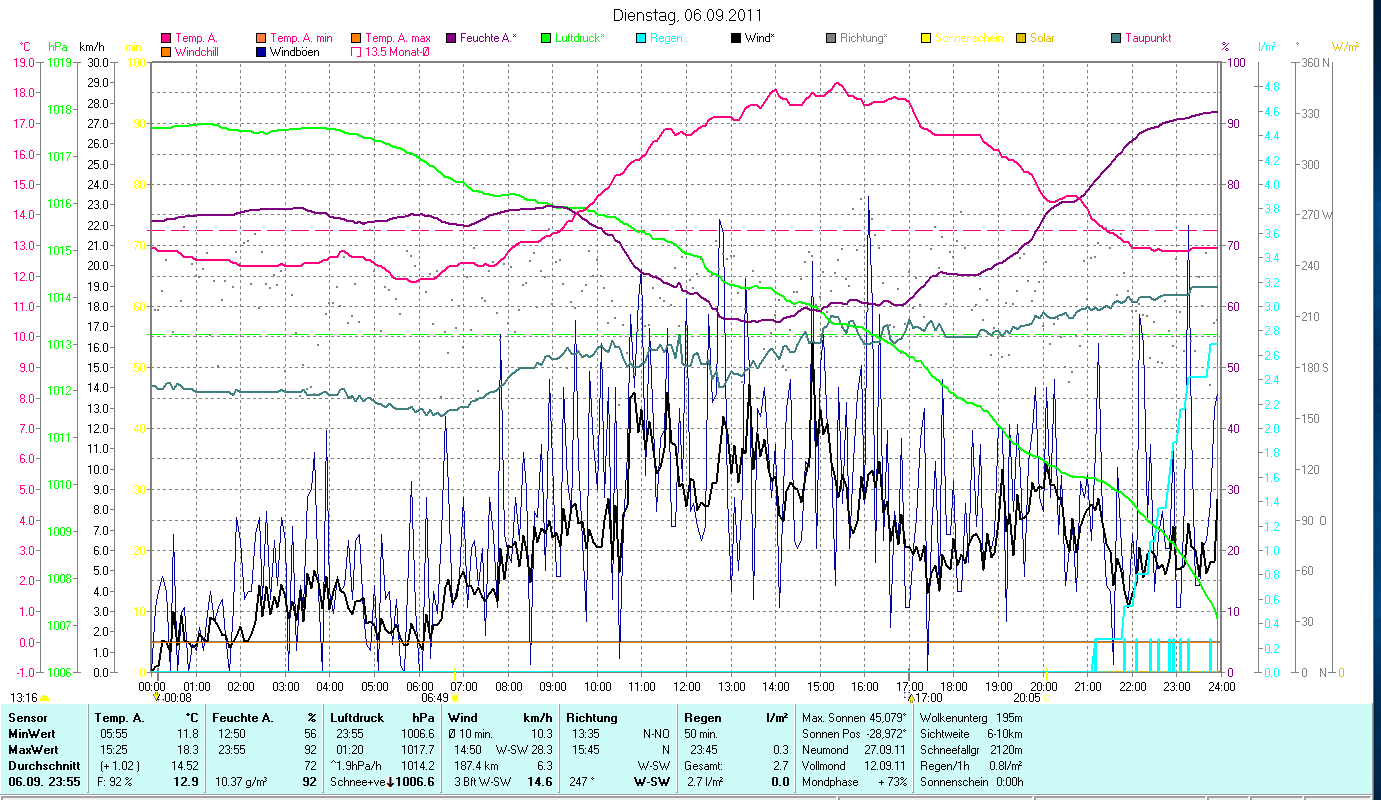Click the Taupunkt legend label
1381x800 pixels.
(x=1148, y=38)
